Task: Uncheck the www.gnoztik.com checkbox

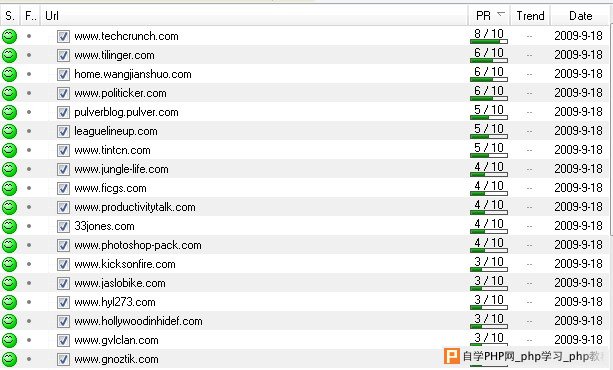Action: (x=63, y=359)
